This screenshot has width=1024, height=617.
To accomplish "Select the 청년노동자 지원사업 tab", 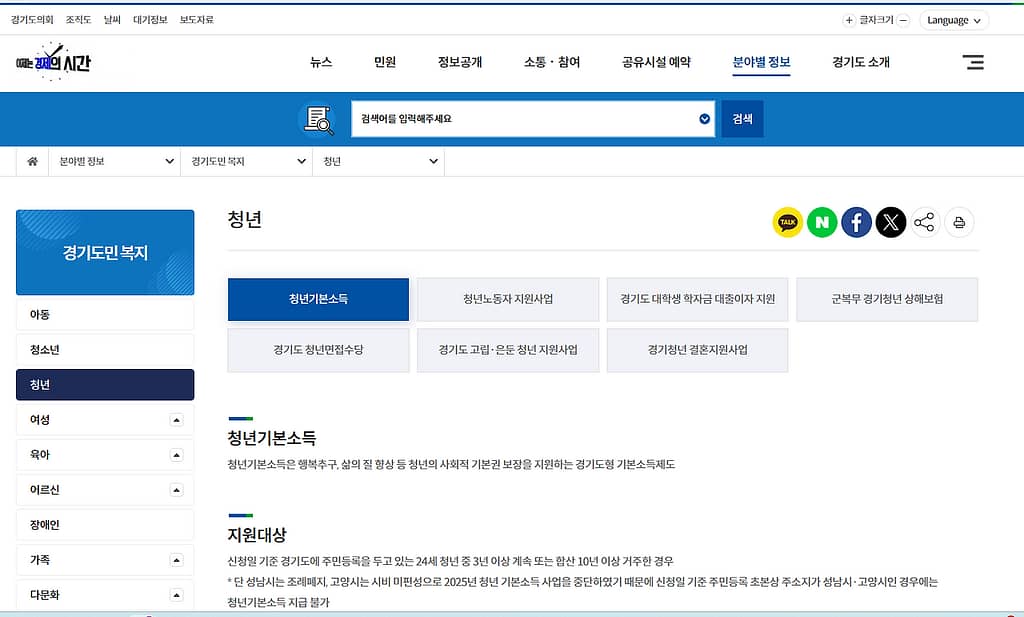I will (x=508, y=299).
